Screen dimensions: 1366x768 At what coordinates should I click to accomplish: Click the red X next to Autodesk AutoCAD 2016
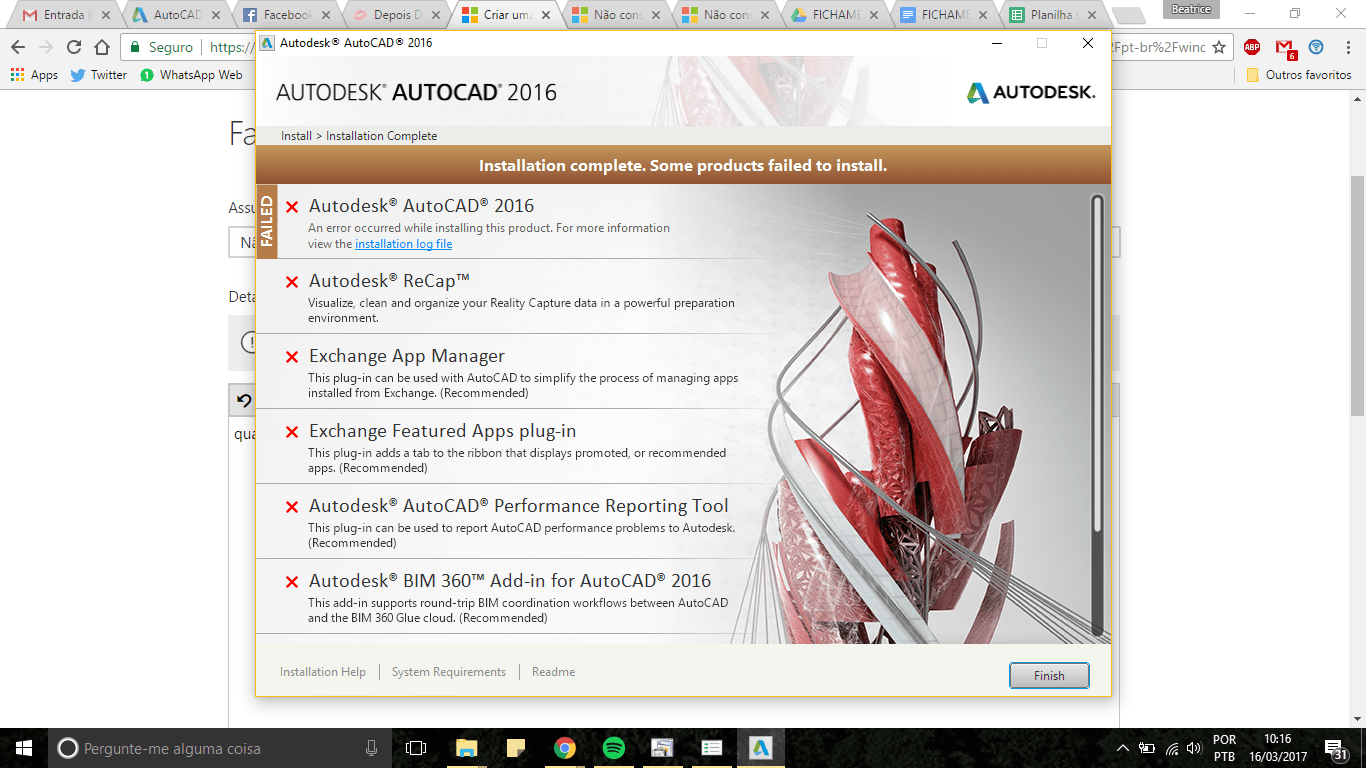[290, 206]
